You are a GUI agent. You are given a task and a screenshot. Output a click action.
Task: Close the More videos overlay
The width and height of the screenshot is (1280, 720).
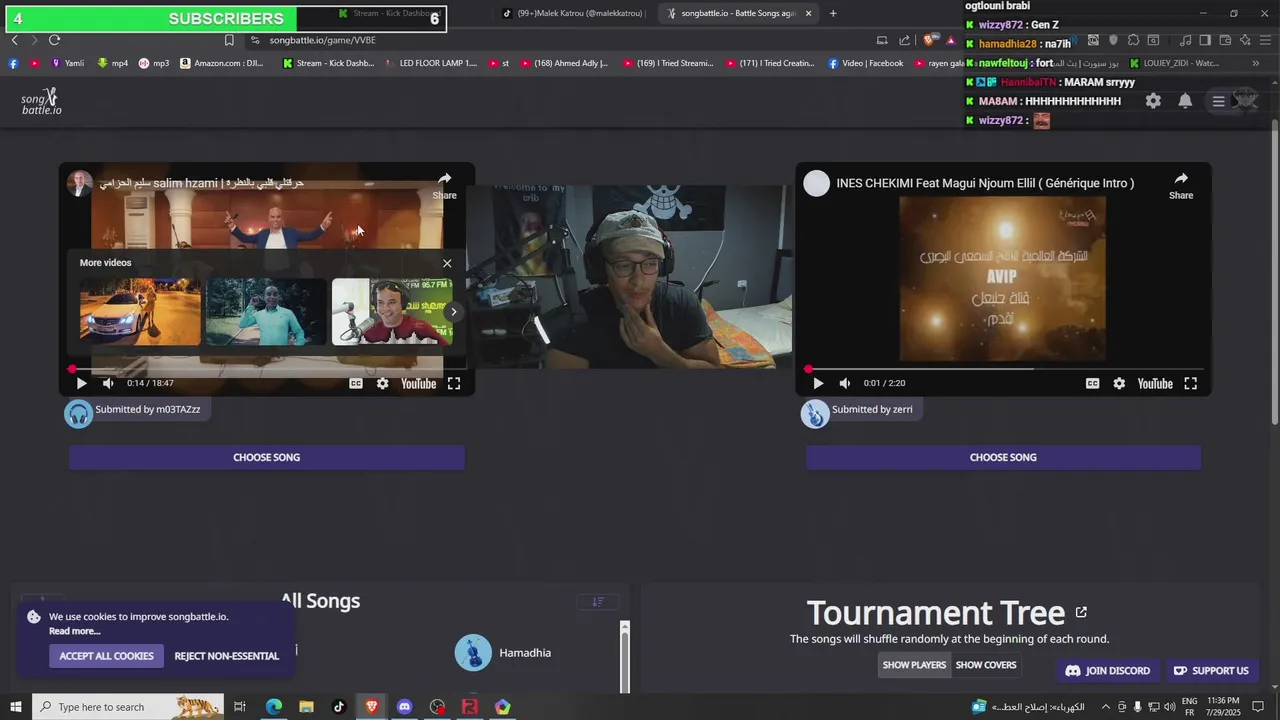(x=447, y=263)
